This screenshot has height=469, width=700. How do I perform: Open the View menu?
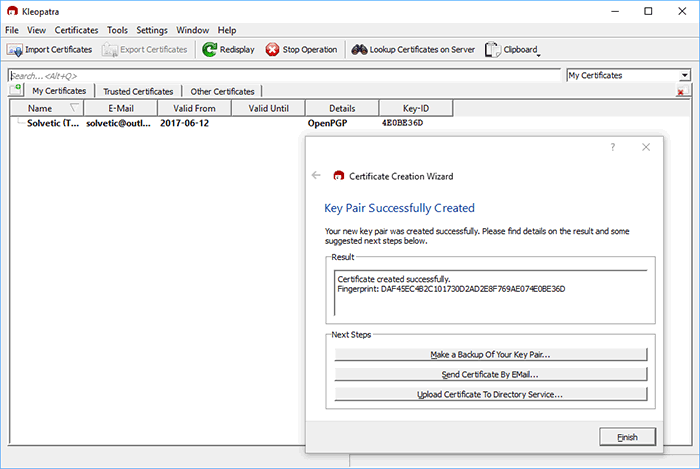[36, 30]
